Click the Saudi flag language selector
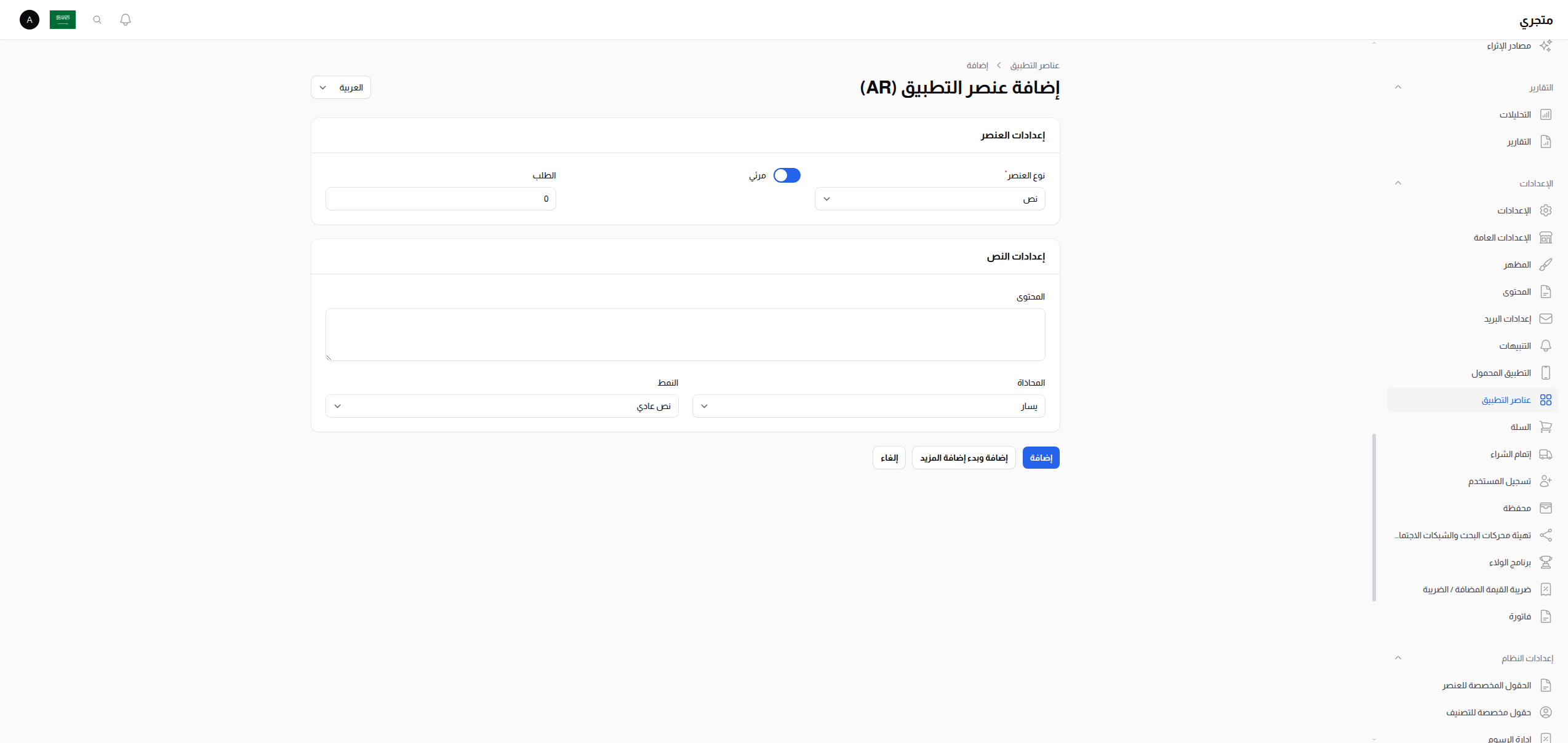 (62, 19)
